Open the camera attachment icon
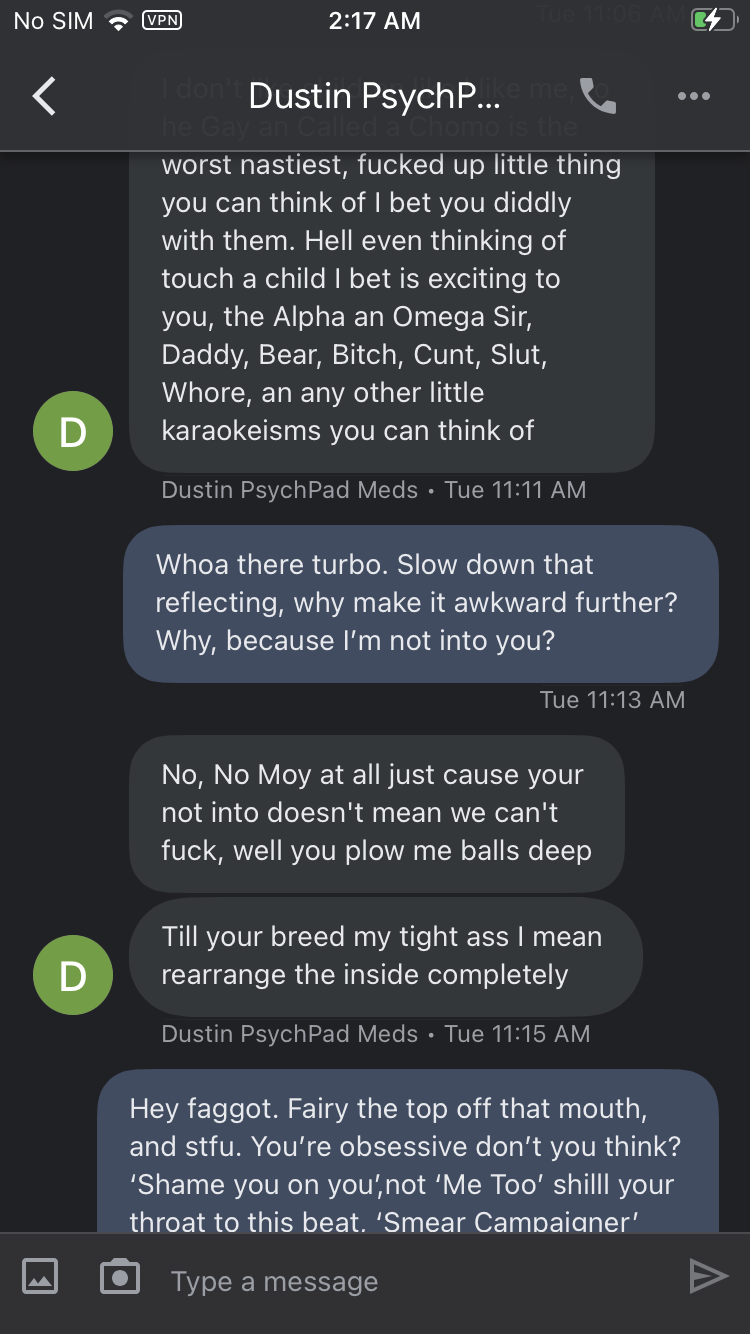 120,1277
